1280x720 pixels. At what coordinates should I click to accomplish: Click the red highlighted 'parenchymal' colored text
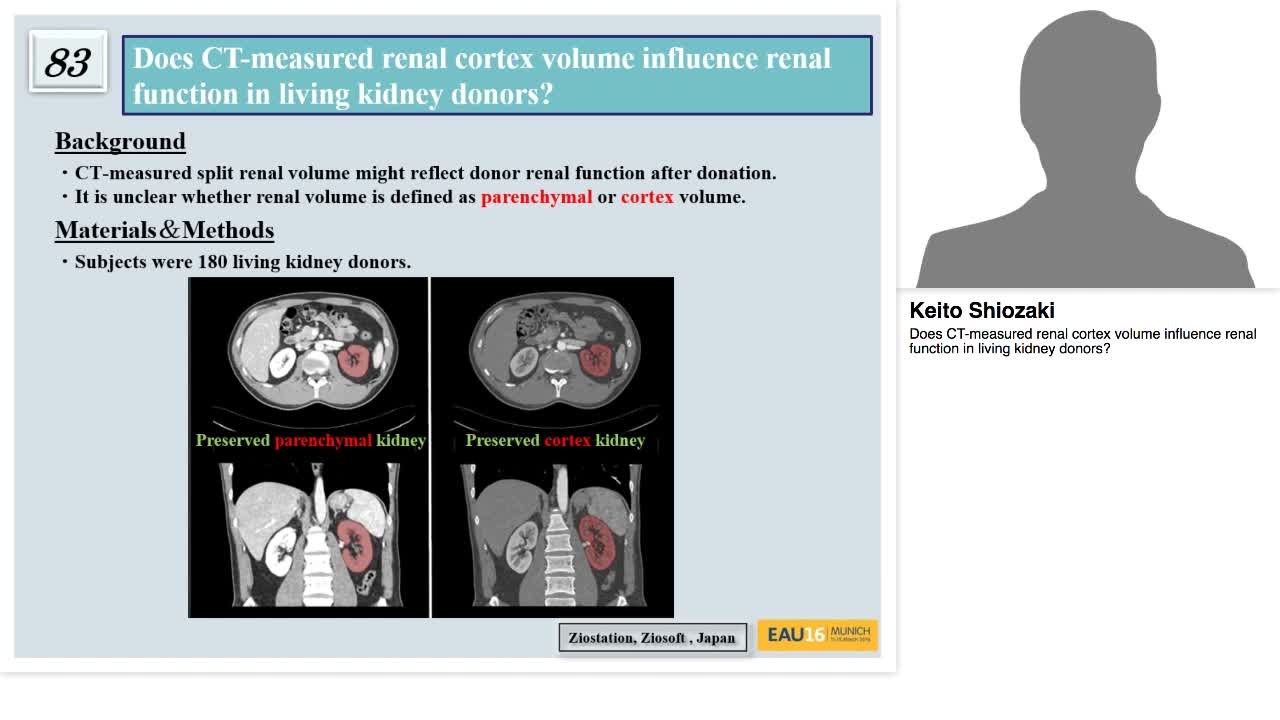pos(537,197)
